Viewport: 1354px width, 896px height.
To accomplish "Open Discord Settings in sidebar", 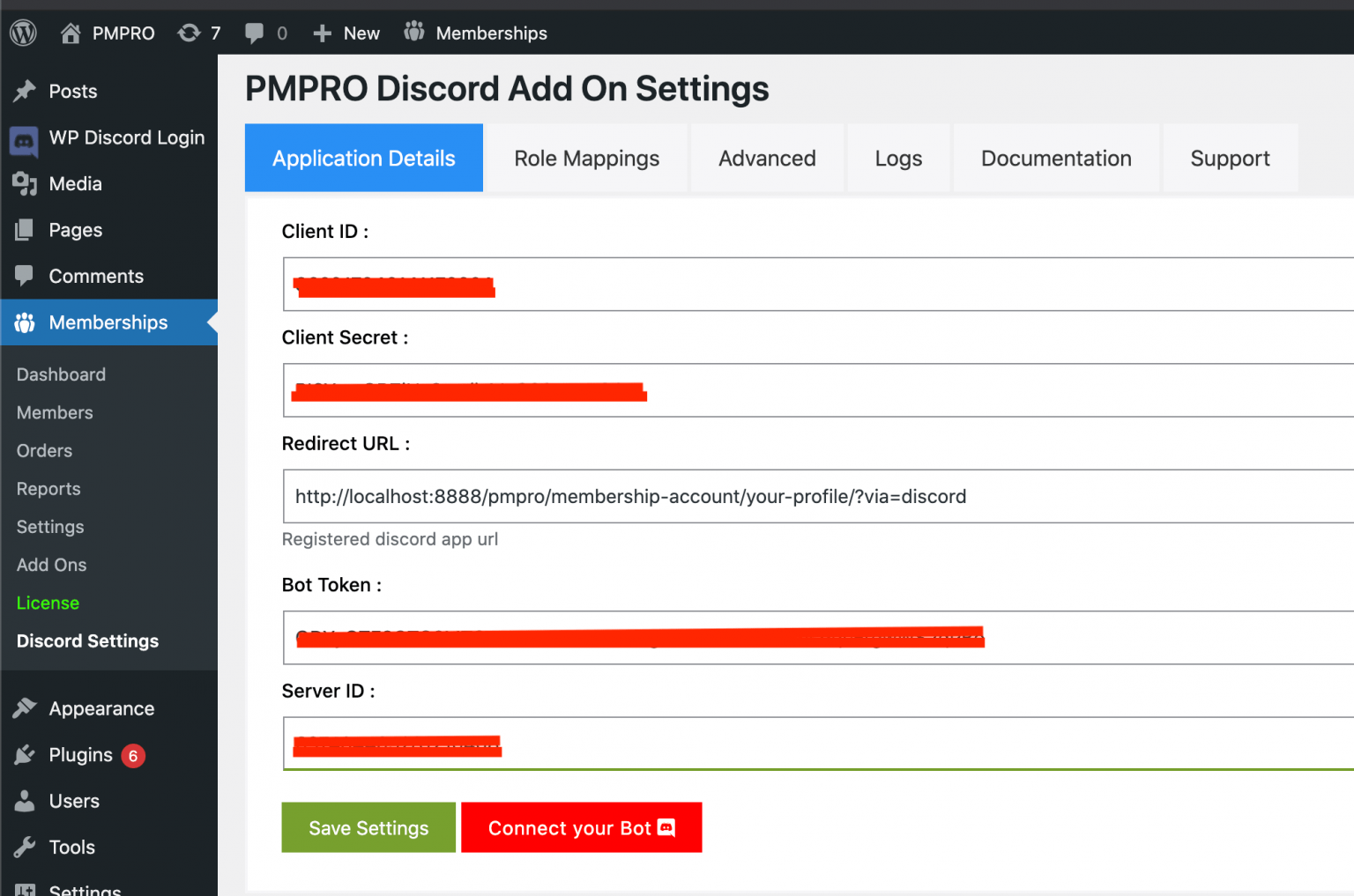I will 87,641.
